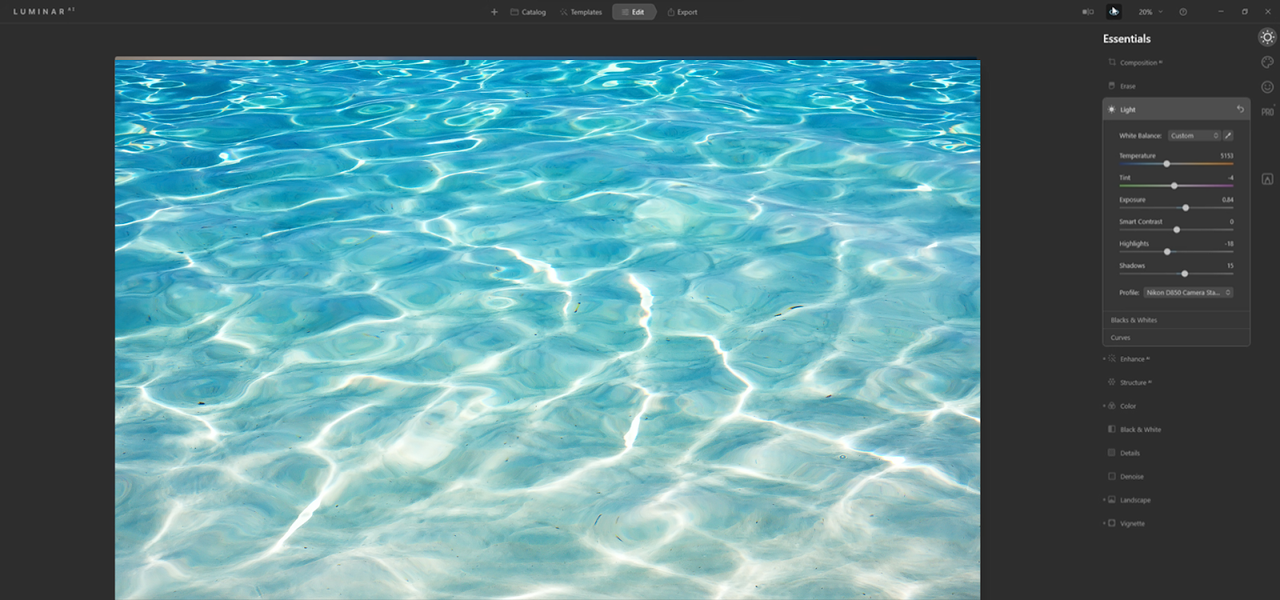Open the White Balance Custom dropdown
This screenshot has height=600, width=1280.
(1196, 135)
